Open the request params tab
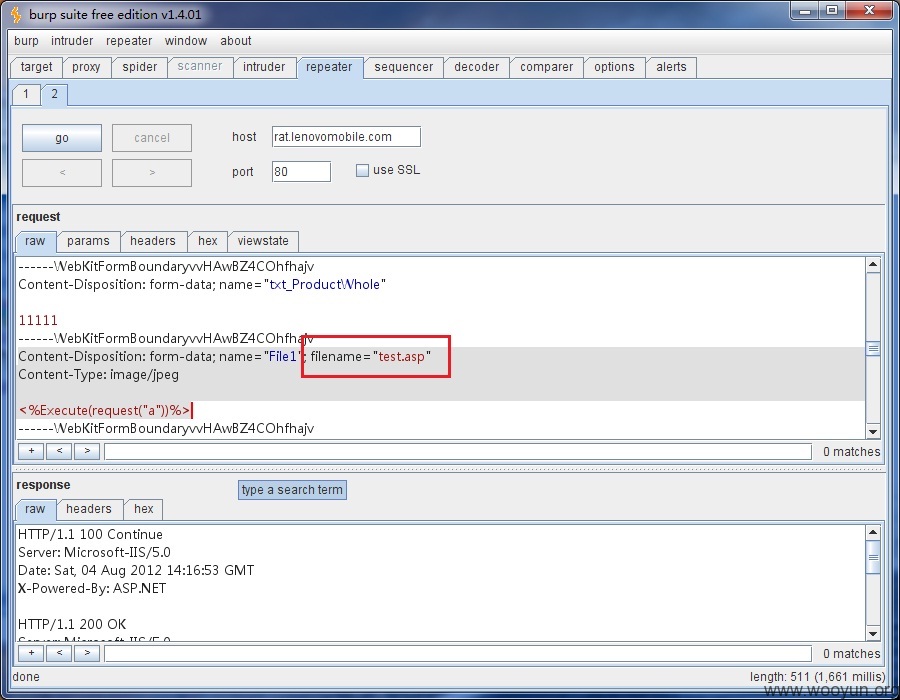 (x=88, y=241)
